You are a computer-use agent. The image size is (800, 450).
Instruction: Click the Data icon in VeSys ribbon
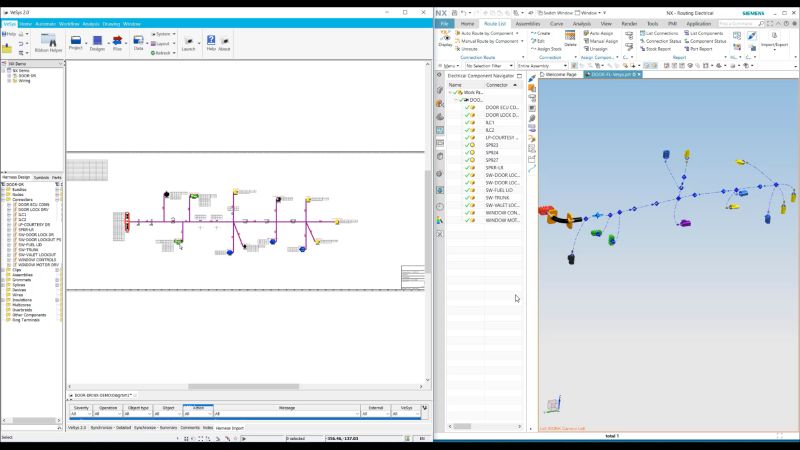(138, 43)
